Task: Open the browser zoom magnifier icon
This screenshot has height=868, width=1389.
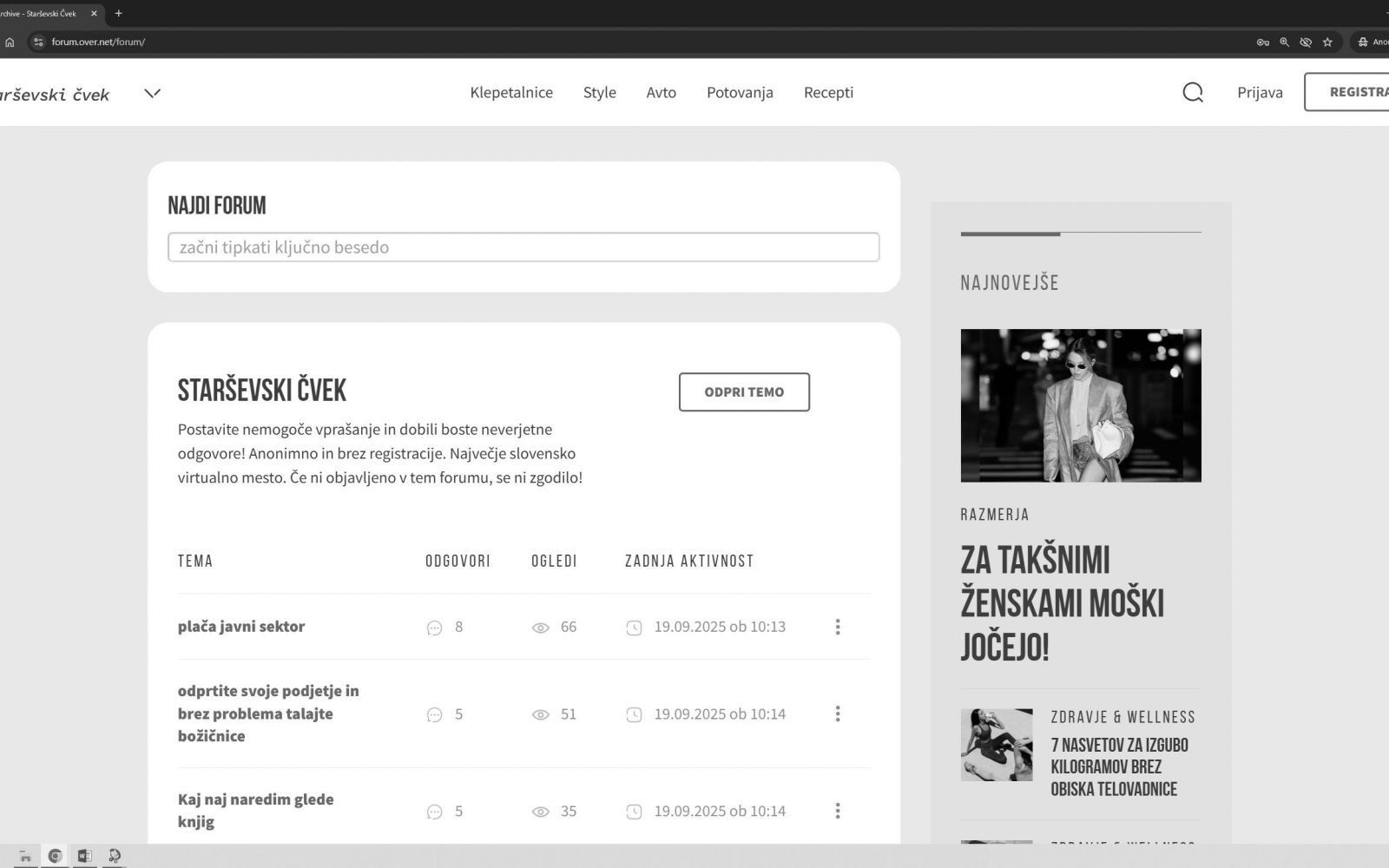Action: [1285, 42]
